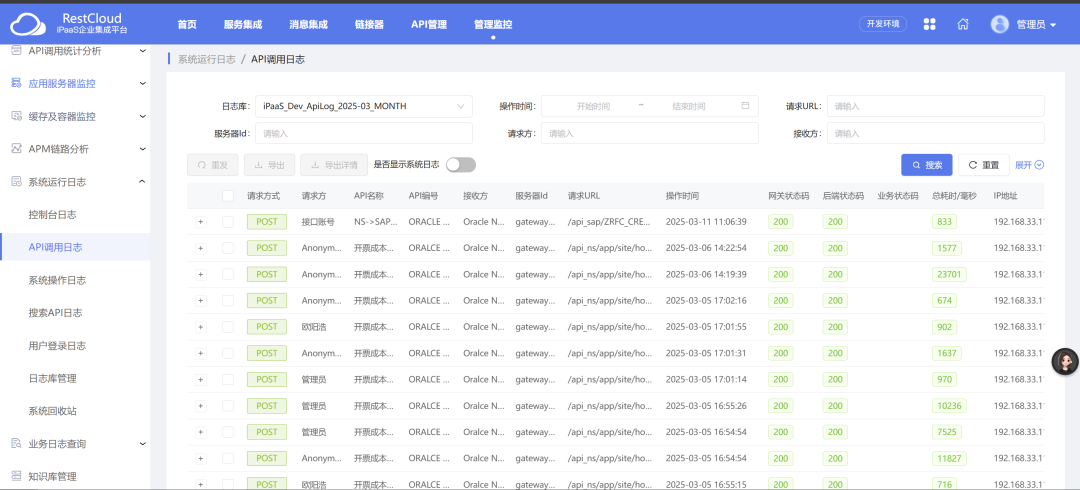Click the 导出详情 button

pyautogui.click(x=334, y=165)
